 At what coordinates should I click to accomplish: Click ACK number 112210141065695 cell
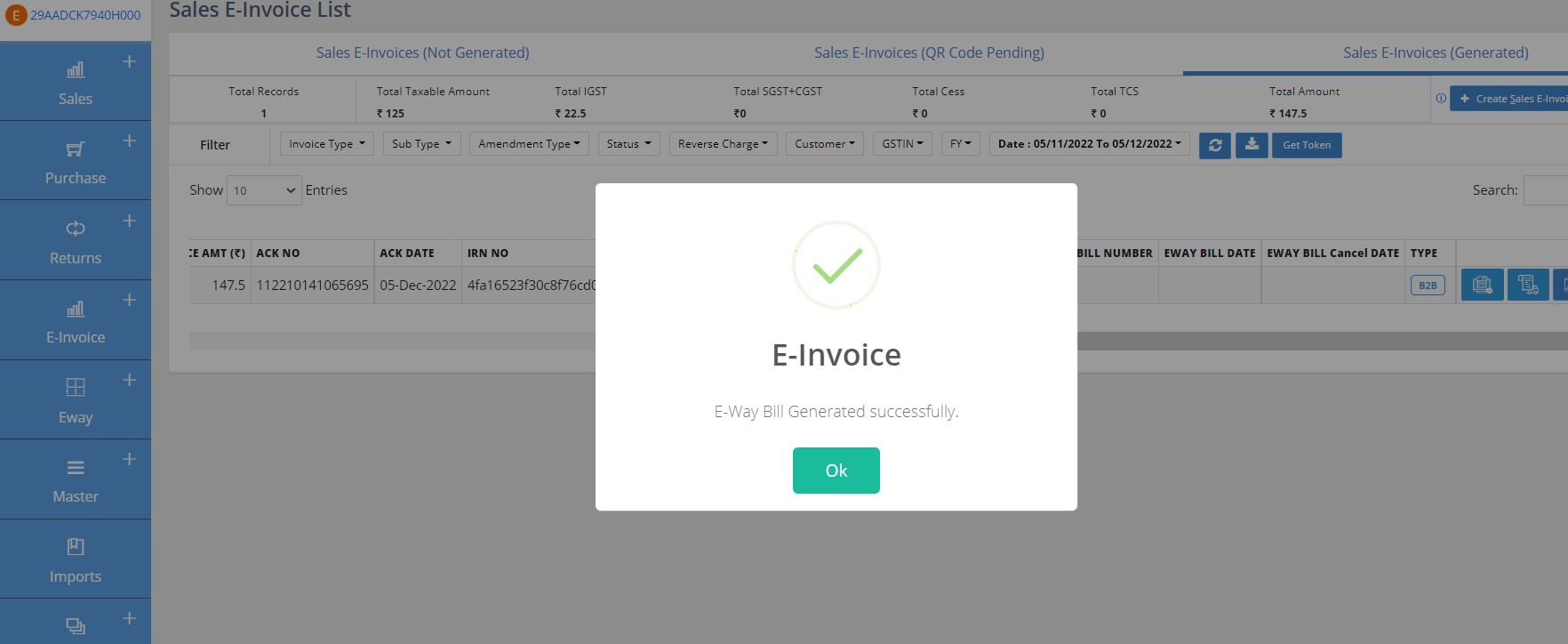click(312, 286)
